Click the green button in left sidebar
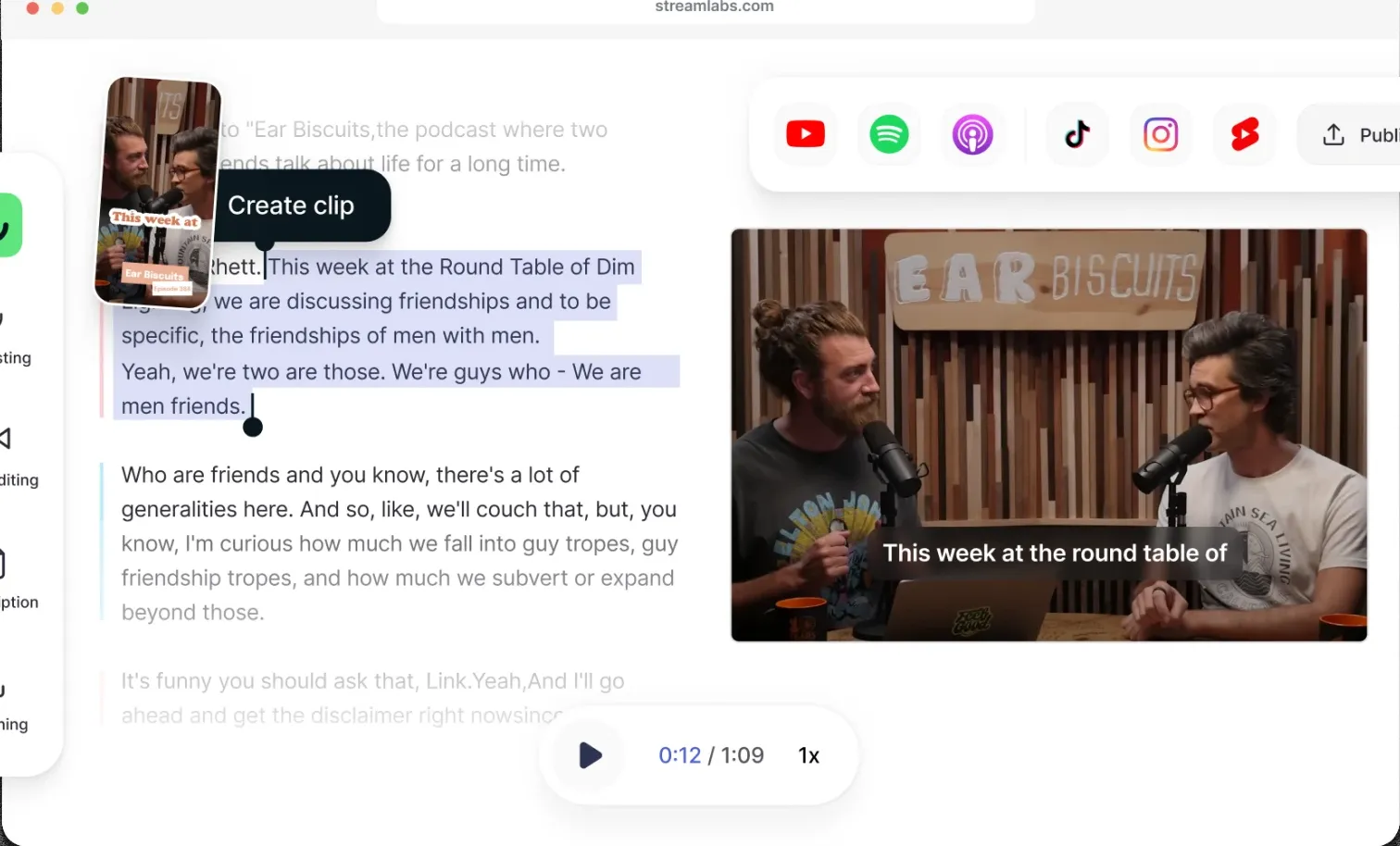 (9, 225)
